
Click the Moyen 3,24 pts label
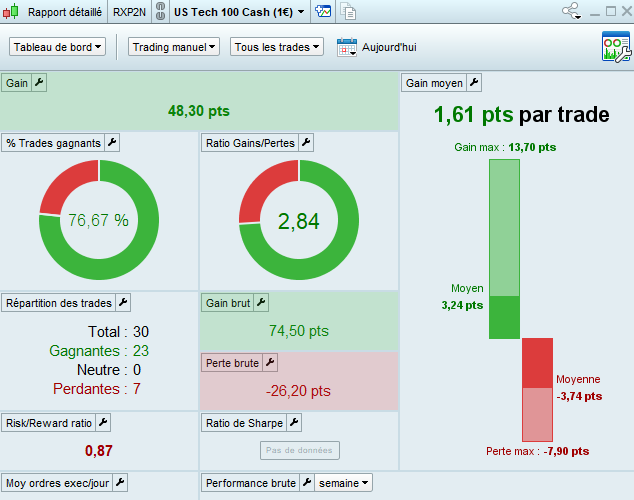coord(463,297)
